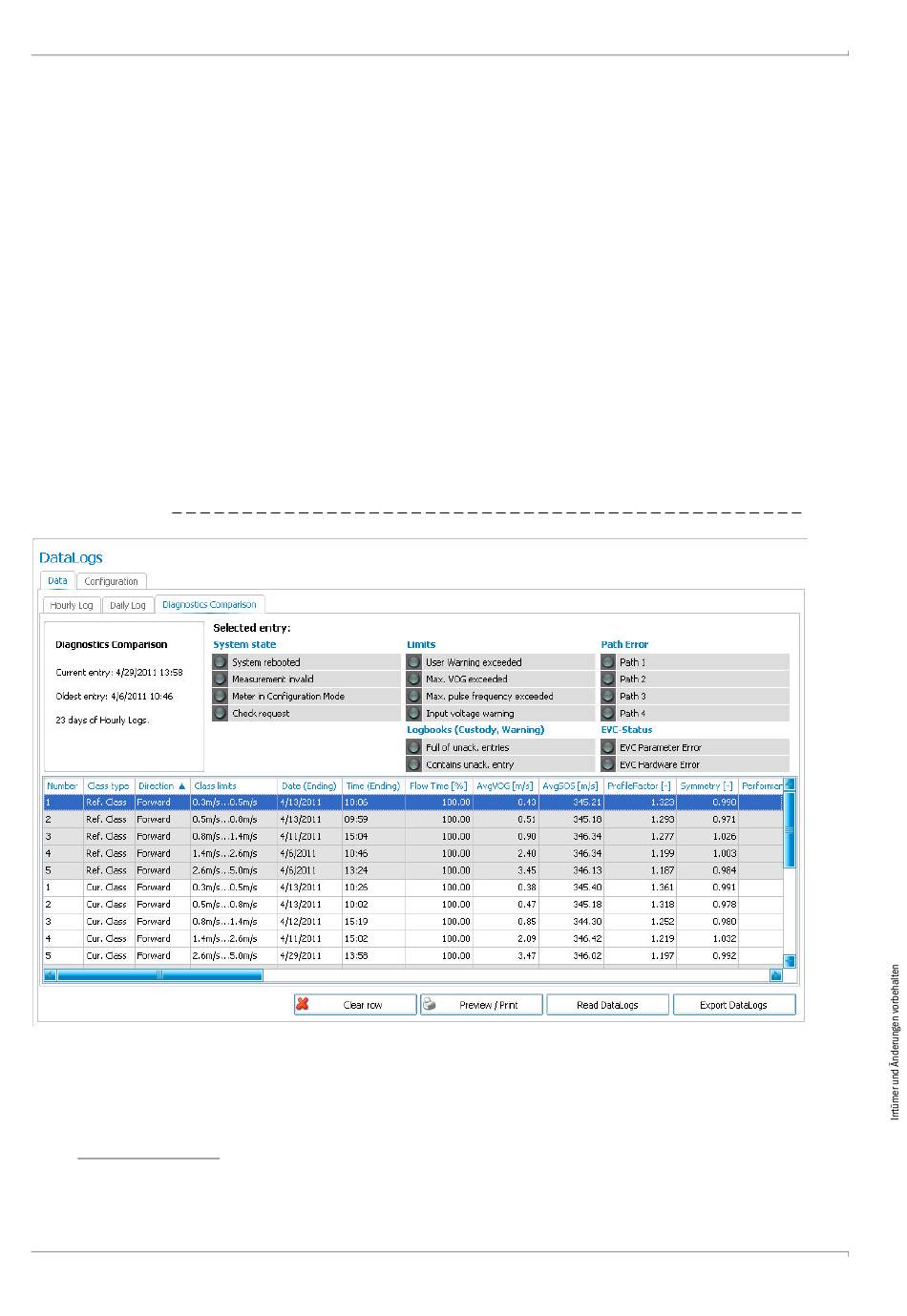Click the horizontal scrollbar left arrow

(x=50, y=975)
